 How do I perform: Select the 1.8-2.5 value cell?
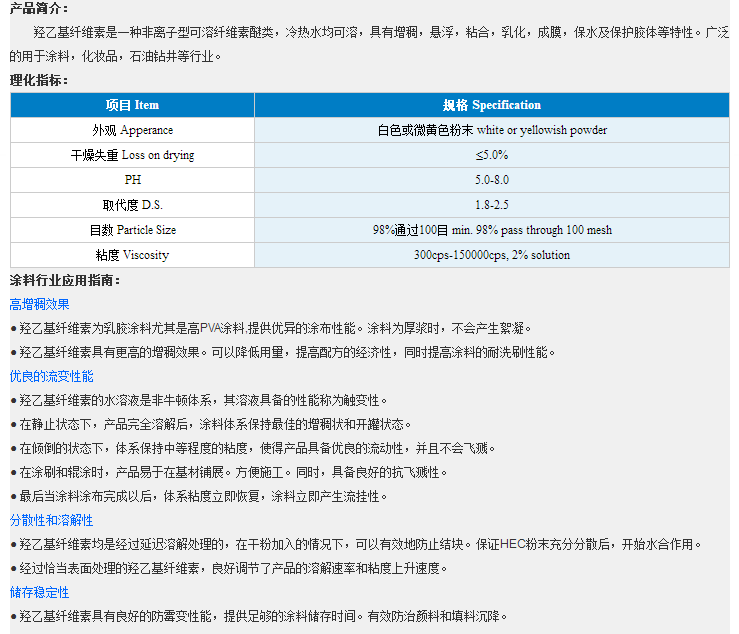point(491,205)
